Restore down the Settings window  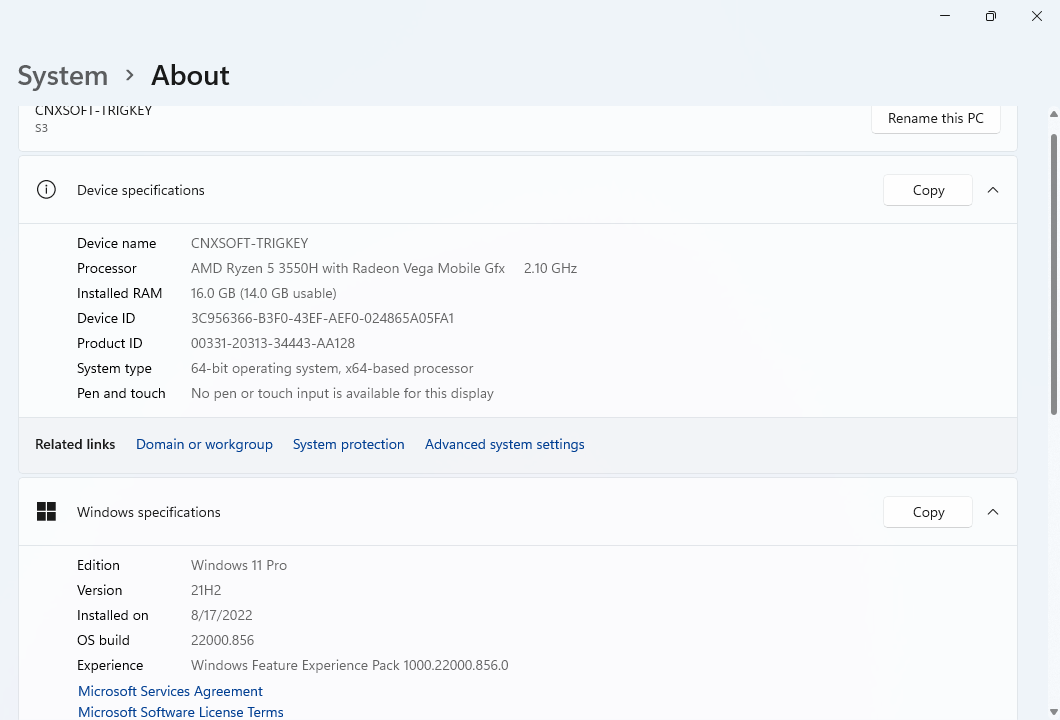(x=990, y=16)
